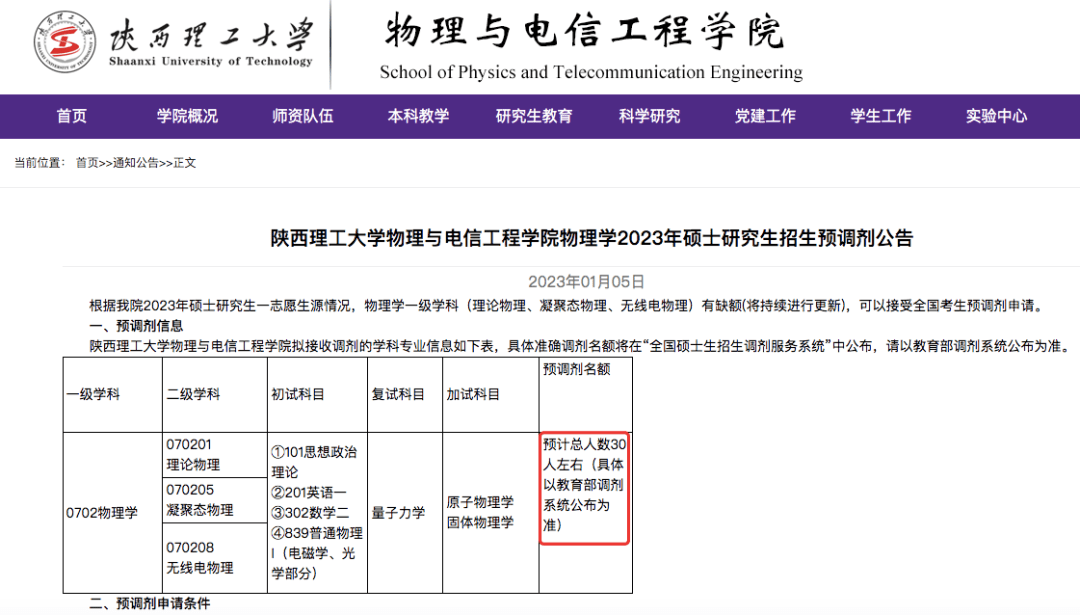Select the highlighted 预计总人数30人左右 table cell
Viewport: 1080px width, 615px height.
tap(583, 486)
